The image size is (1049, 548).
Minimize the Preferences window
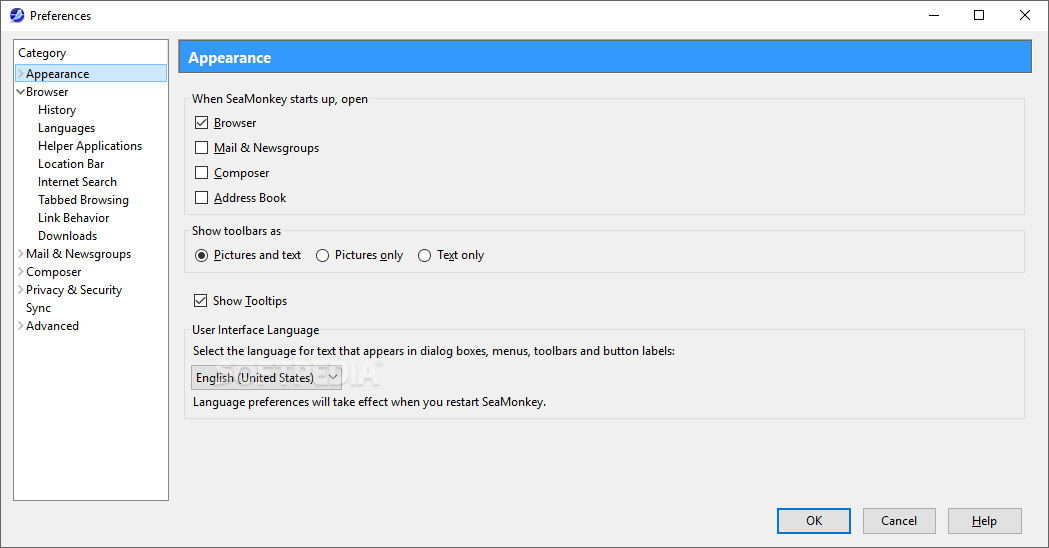(x=934, y=15)
